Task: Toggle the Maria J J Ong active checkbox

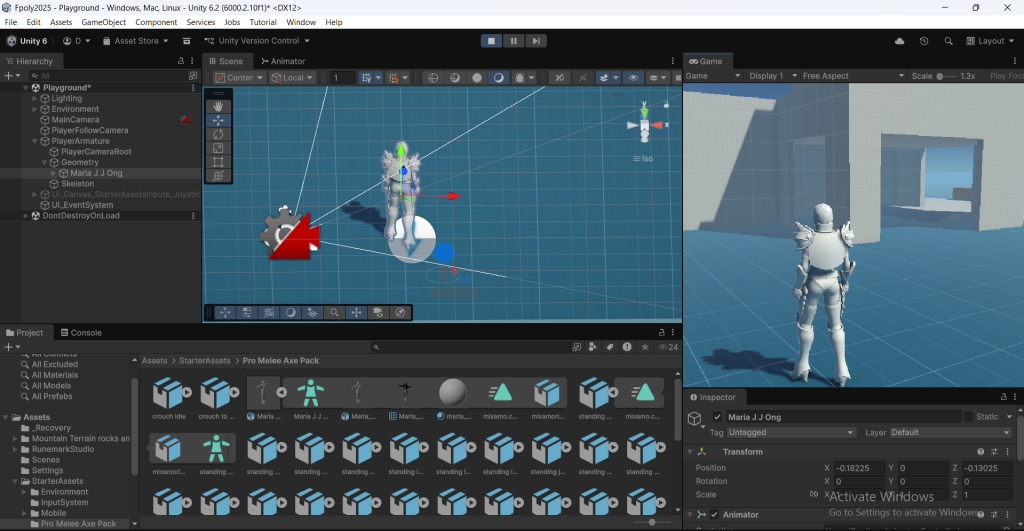Action: point(717,417)
